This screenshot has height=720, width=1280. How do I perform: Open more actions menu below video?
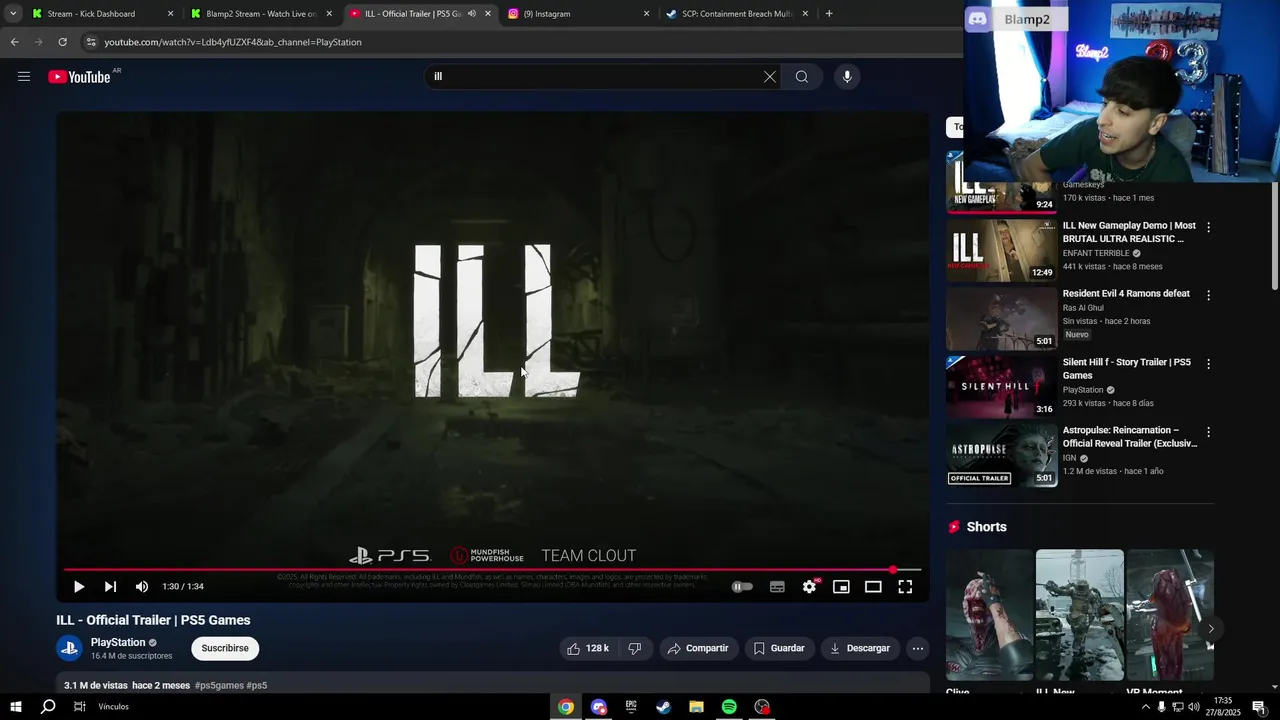point(917,648)
